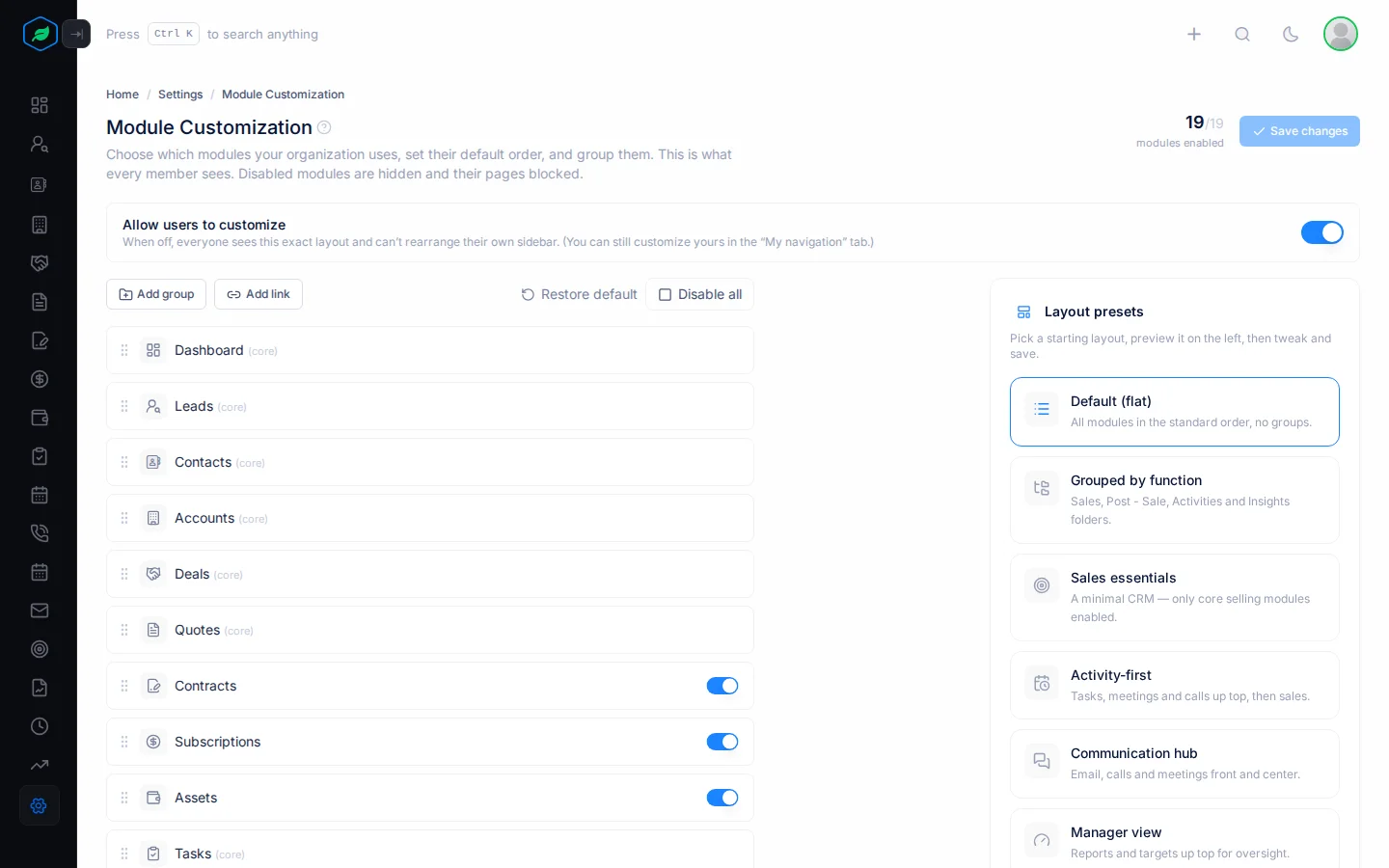Open the Deals handshake icon in sidebar
The height and width of the screenshot is (868, 1389).
tap(40, 263)
